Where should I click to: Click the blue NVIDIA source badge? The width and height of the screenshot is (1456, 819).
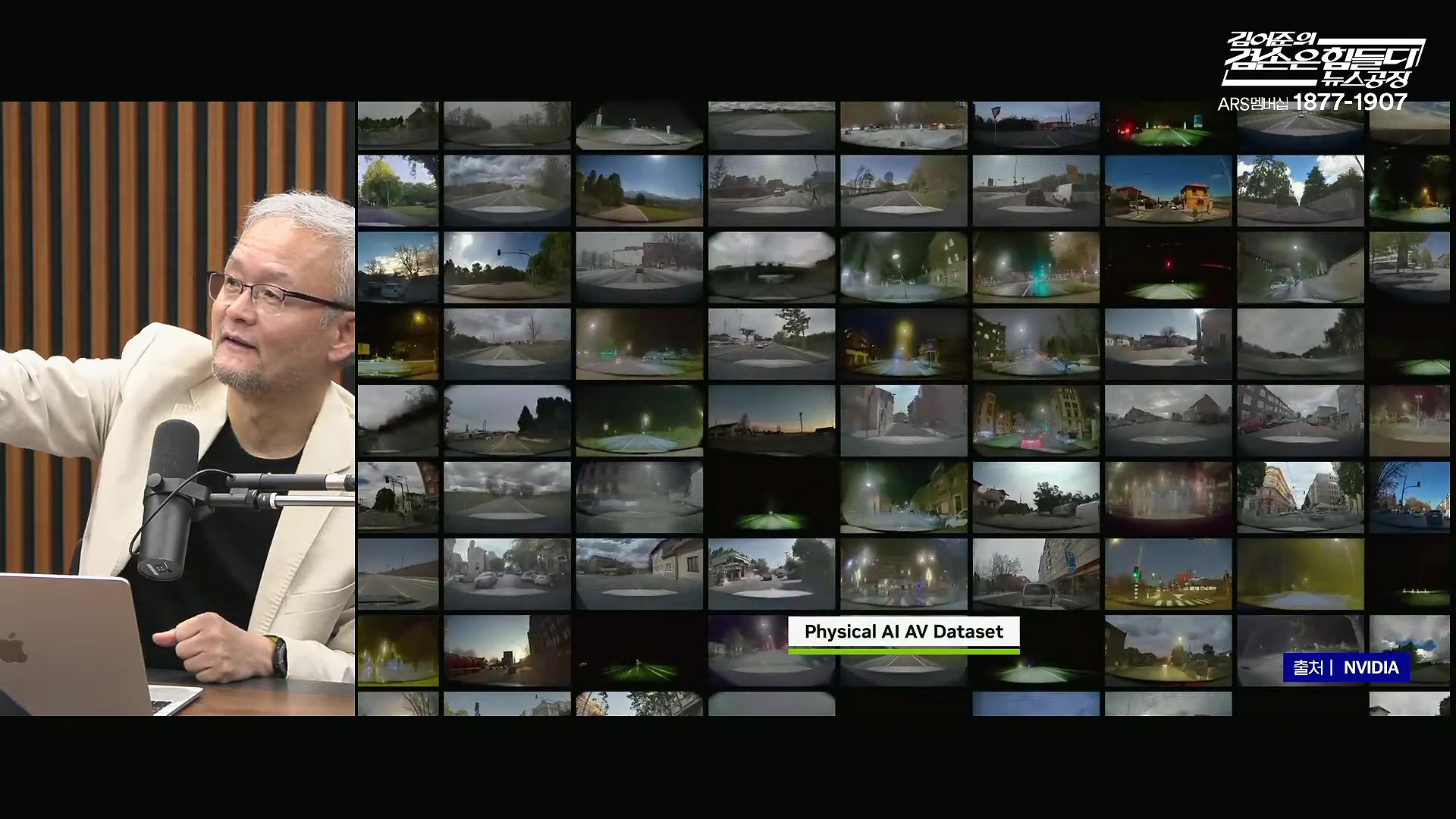click(1346, 668)
